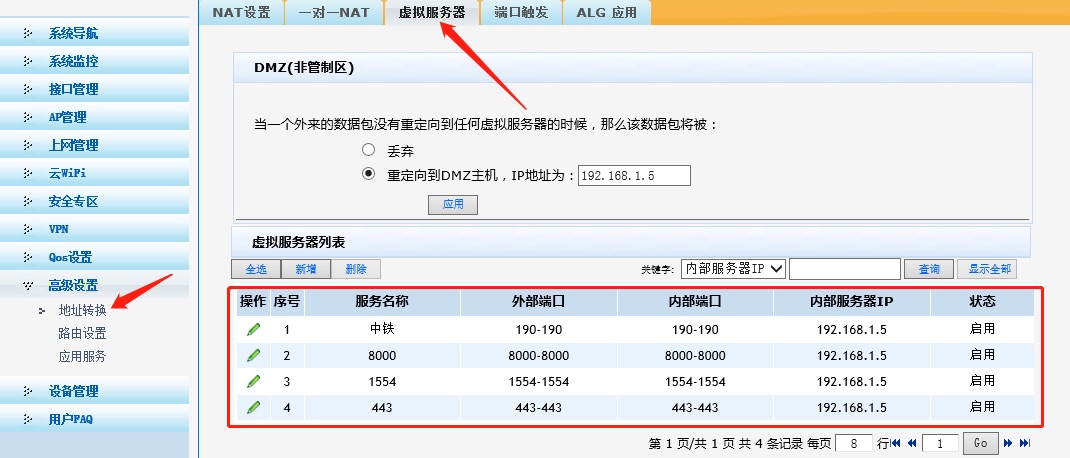1070x458 pixels.
Task: Open 应用服务 submenu item
Action: 83,357
